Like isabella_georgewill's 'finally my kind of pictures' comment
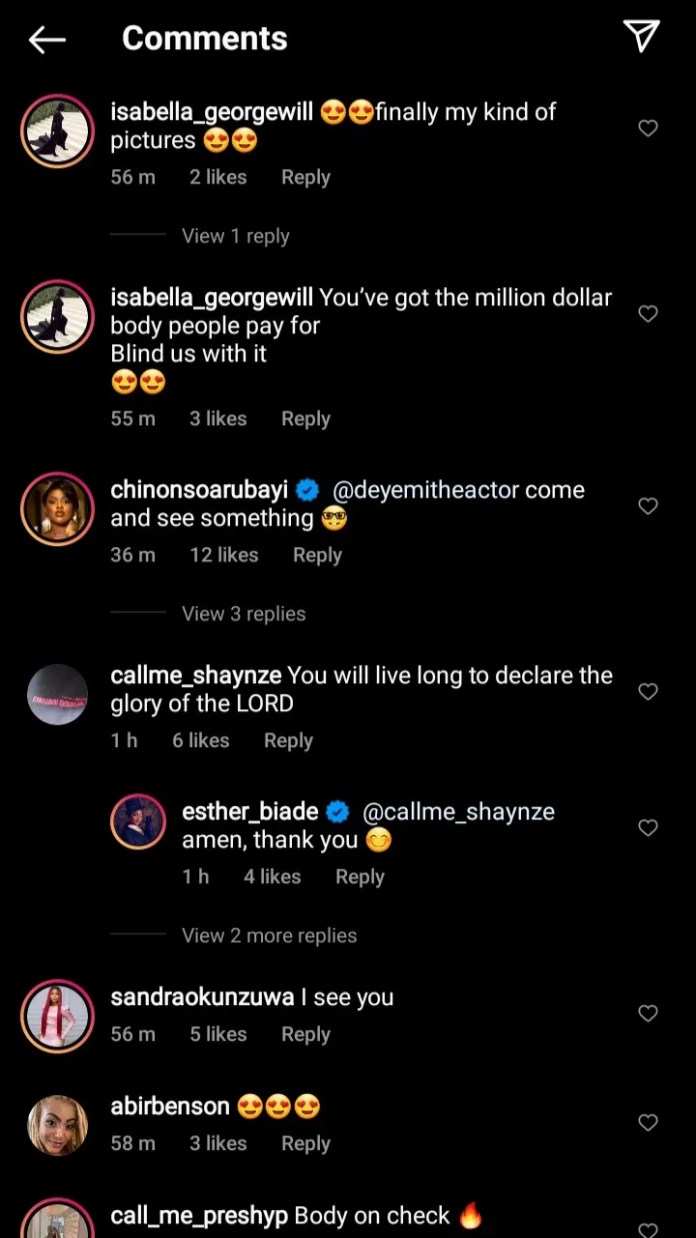Image resolution: width=696 pixels, height=1238 pixels. point(648,128)
